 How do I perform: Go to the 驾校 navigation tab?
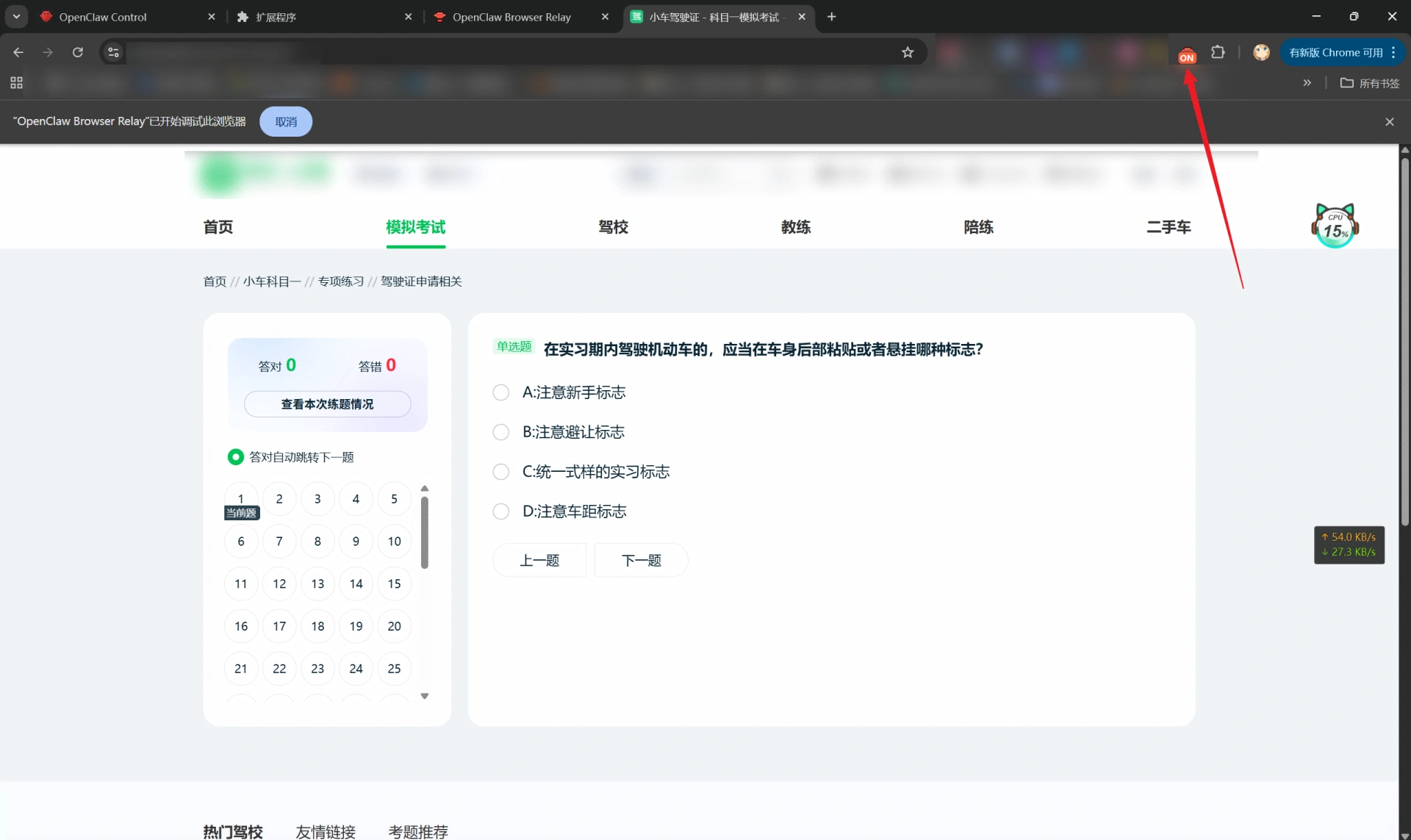[x=613, y=227]
